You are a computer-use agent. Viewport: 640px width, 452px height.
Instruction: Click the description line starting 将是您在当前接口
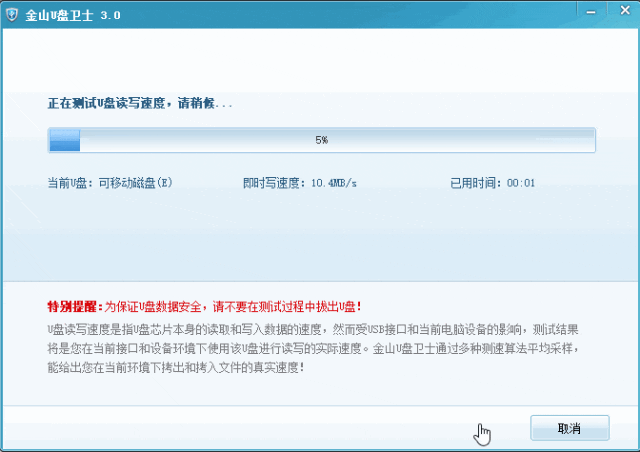(x=313, y=348)
